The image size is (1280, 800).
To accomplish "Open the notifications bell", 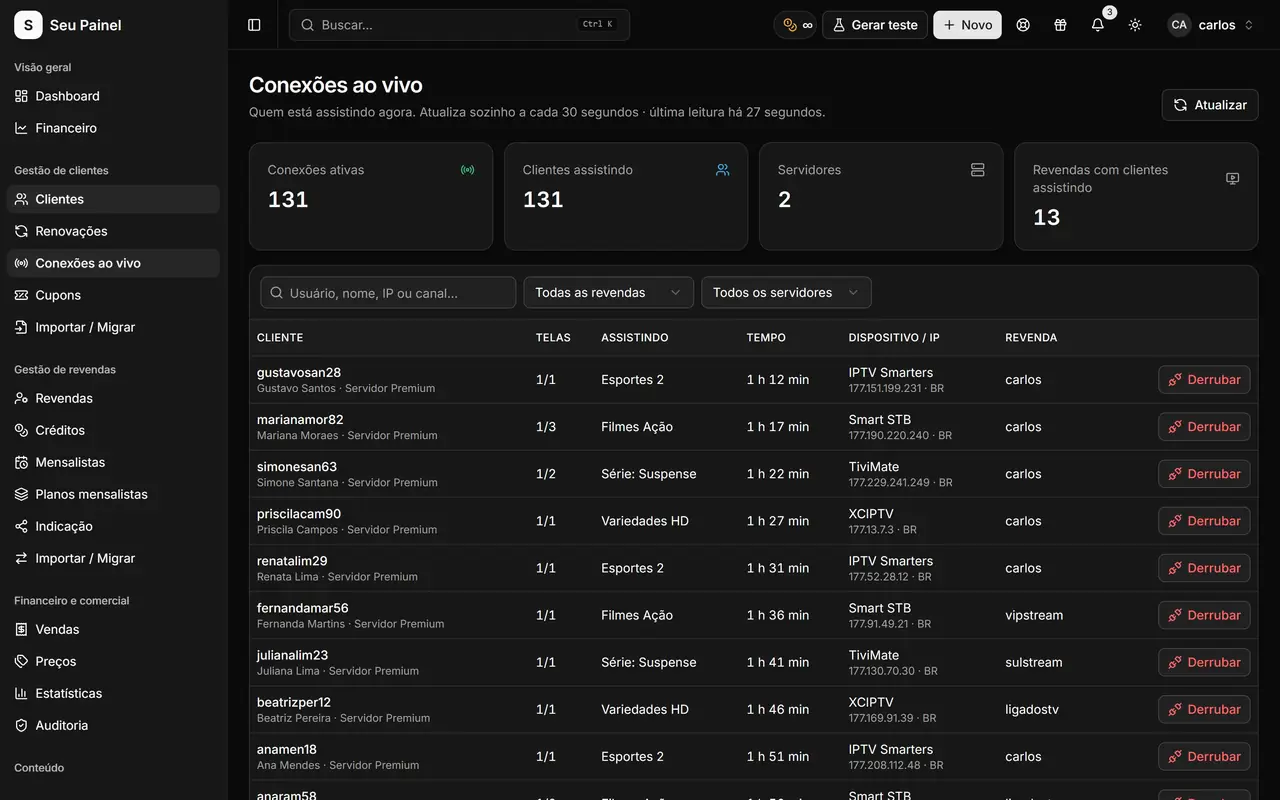I will 1098,25.
